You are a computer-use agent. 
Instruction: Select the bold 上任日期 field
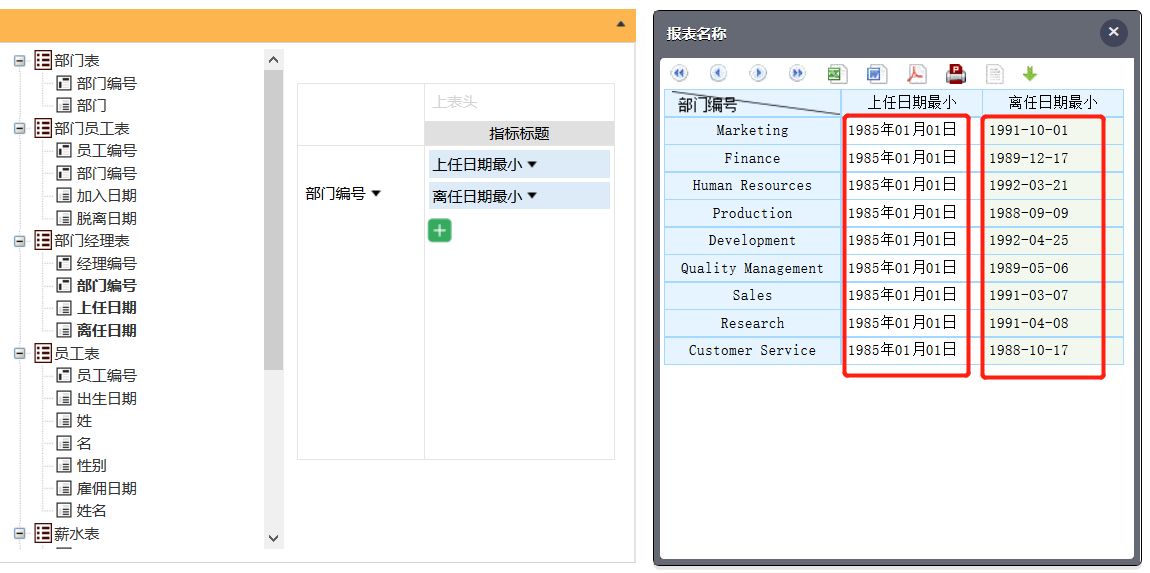(106, 308)
